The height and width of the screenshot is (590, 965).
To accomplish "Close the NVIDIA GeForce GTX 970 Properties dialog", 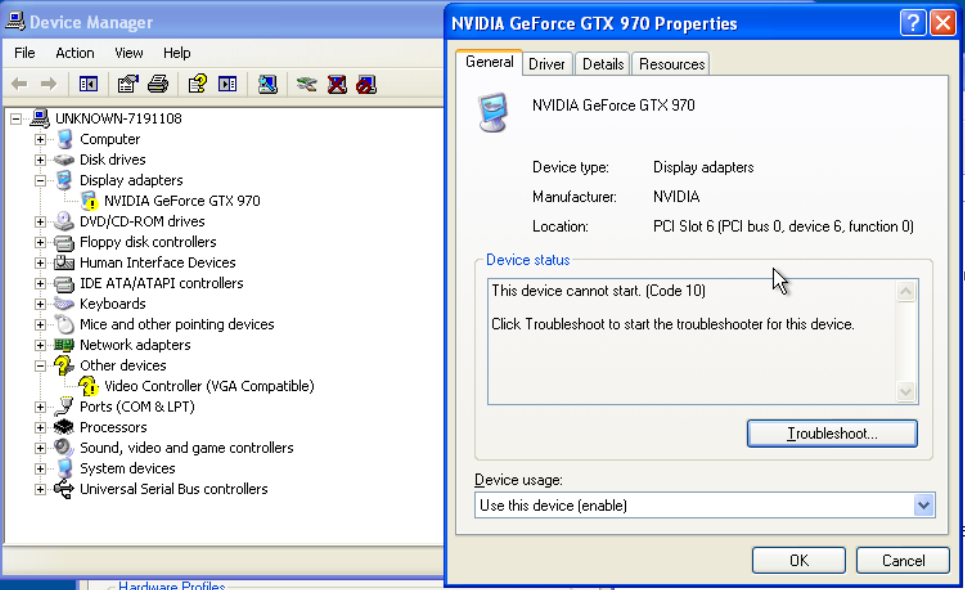I will [x=943, y=23].
